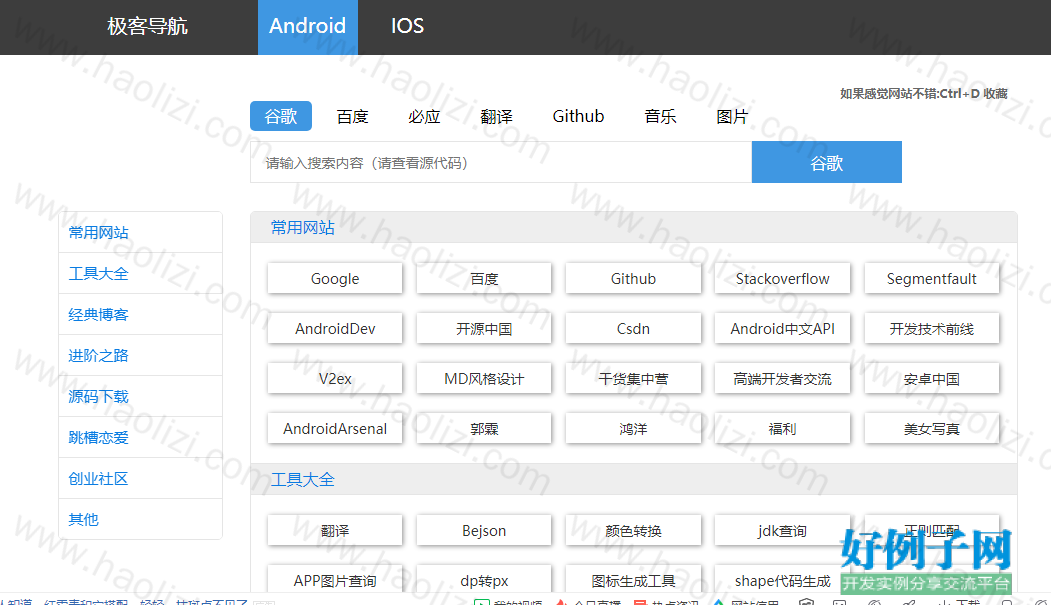Open the 福利 site button
The width and height of the screenshot is (1051, 605).
click(x=782, y=429)
